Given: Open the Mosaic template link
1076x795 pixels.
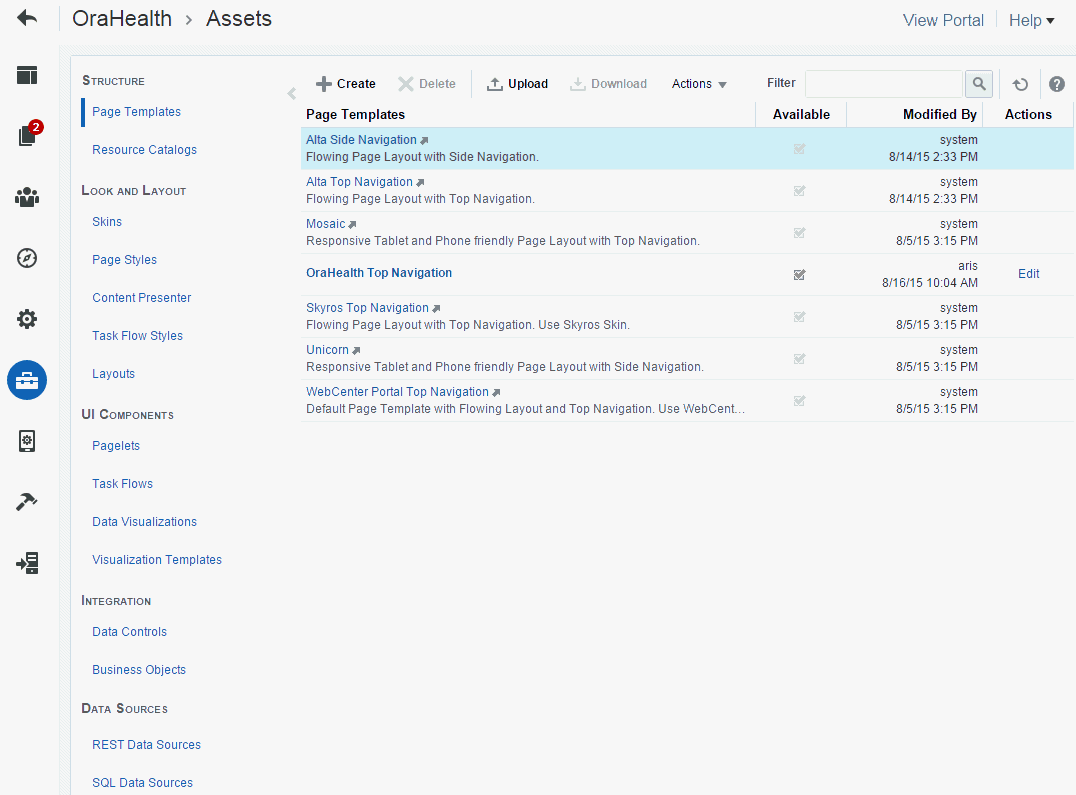Looking at the screenshot, I should point(325,224).
